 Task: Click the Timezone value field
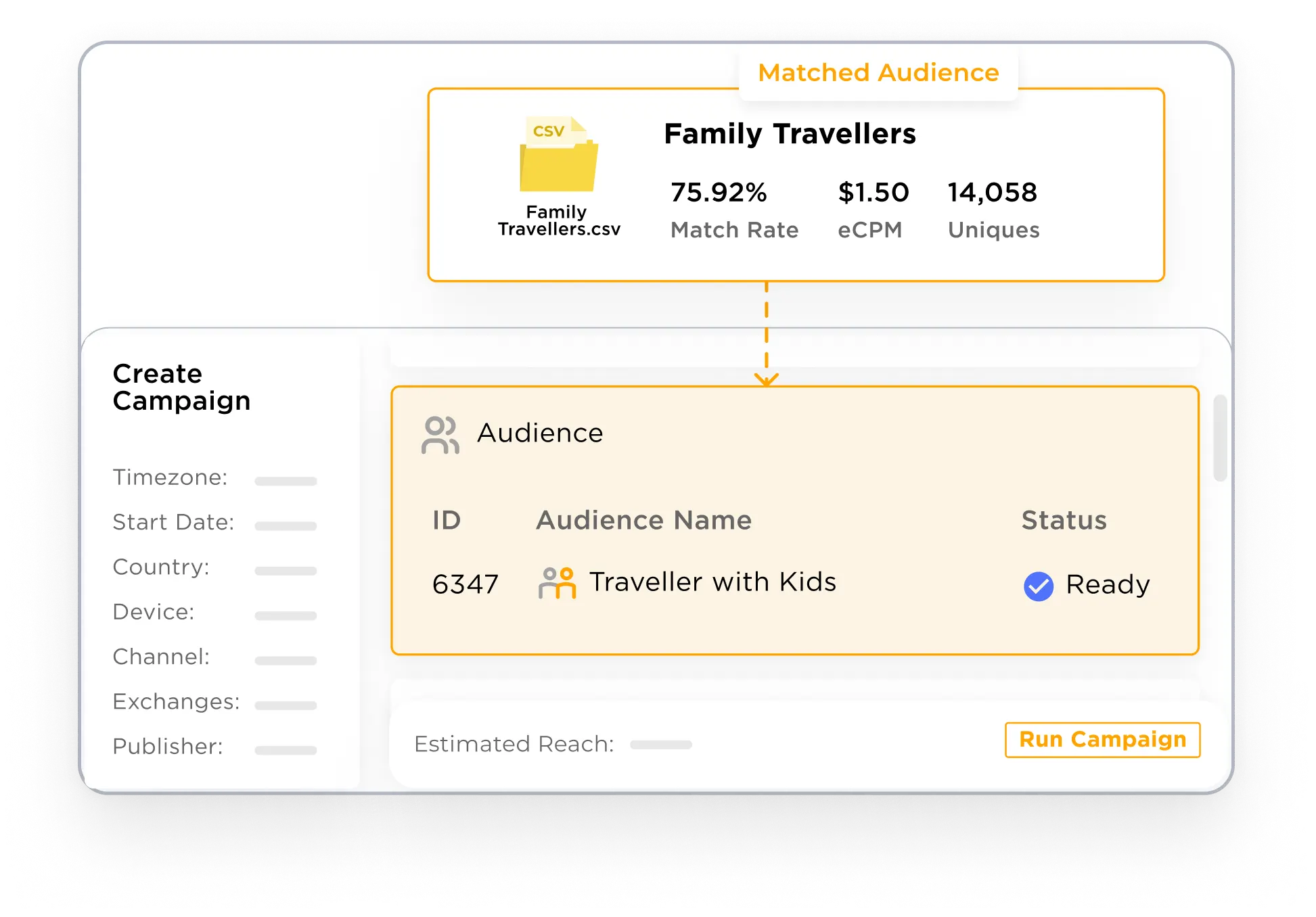(286, 481)
